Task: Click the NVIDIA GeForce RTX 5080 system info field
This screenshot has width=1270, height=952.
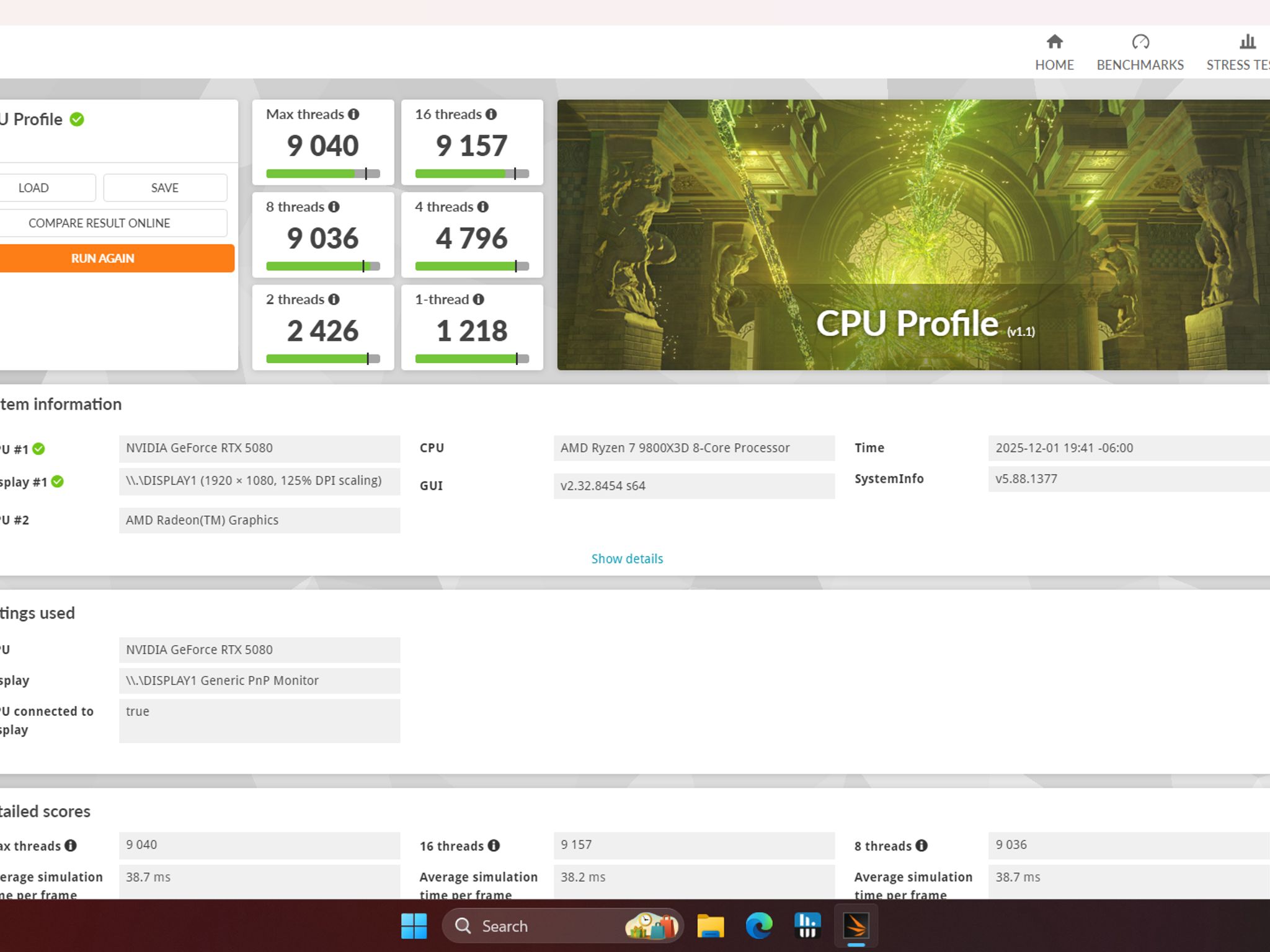Action: pyautogui.click(x=259, y=448)
